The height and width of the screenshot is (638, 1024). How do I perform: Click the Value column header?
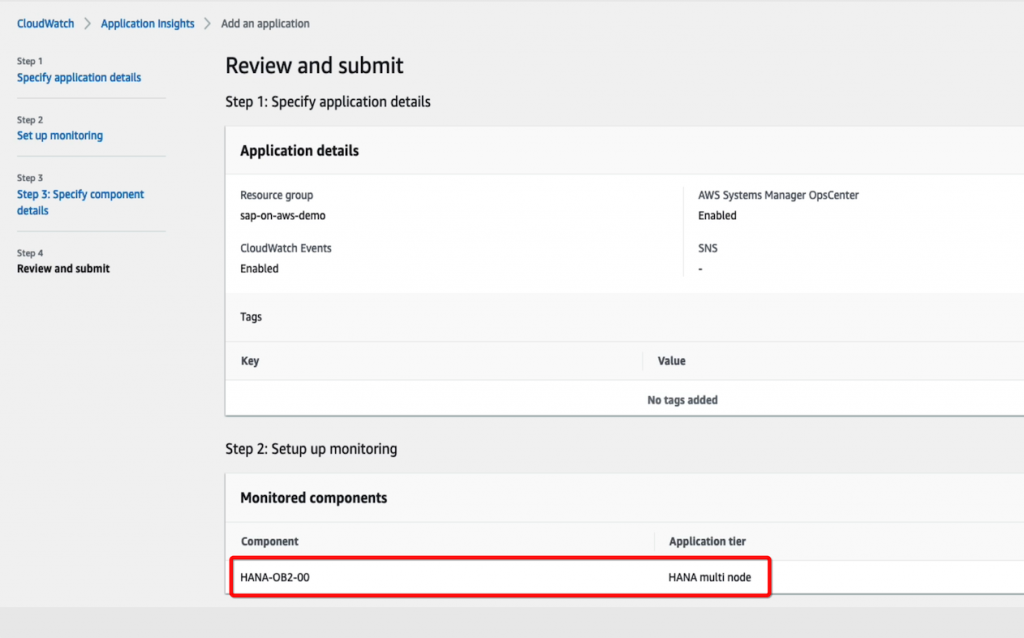tap(671, 361)
